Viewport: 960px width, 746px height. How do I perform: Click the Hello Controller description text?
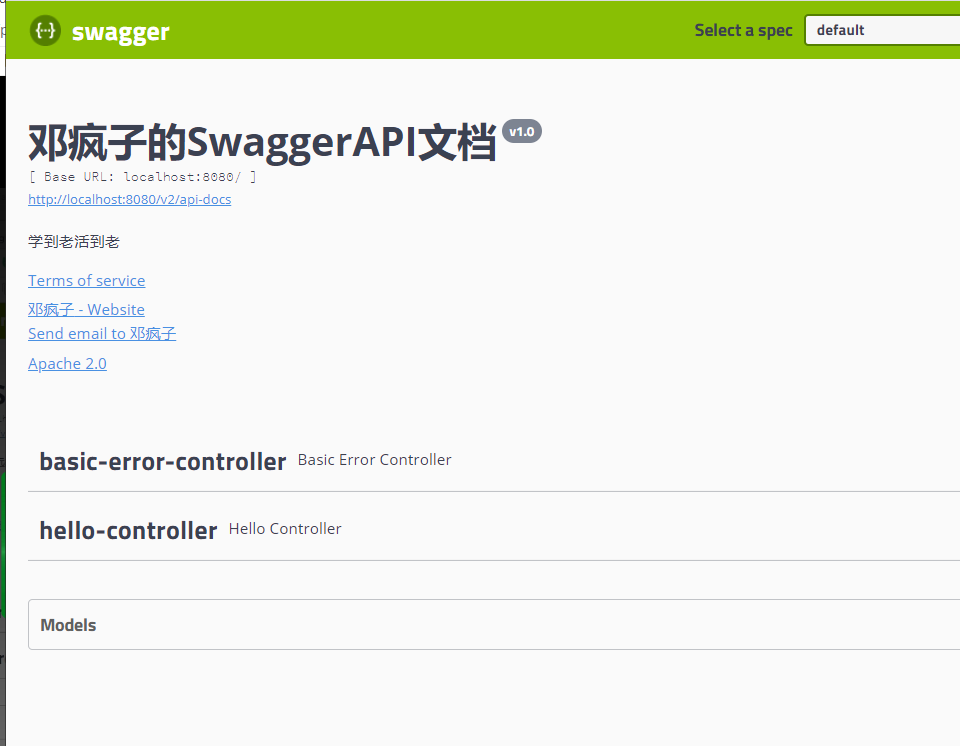pyautogui.click(x=285, y=529)
